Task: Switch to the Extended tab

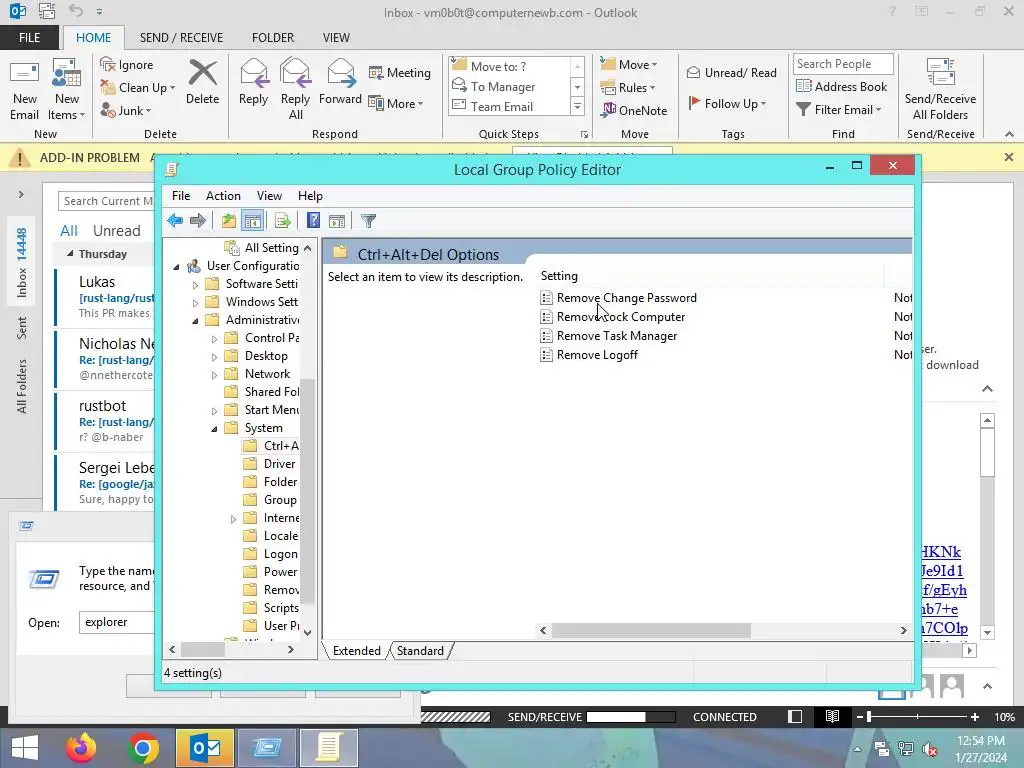Action: pos(357,651)
